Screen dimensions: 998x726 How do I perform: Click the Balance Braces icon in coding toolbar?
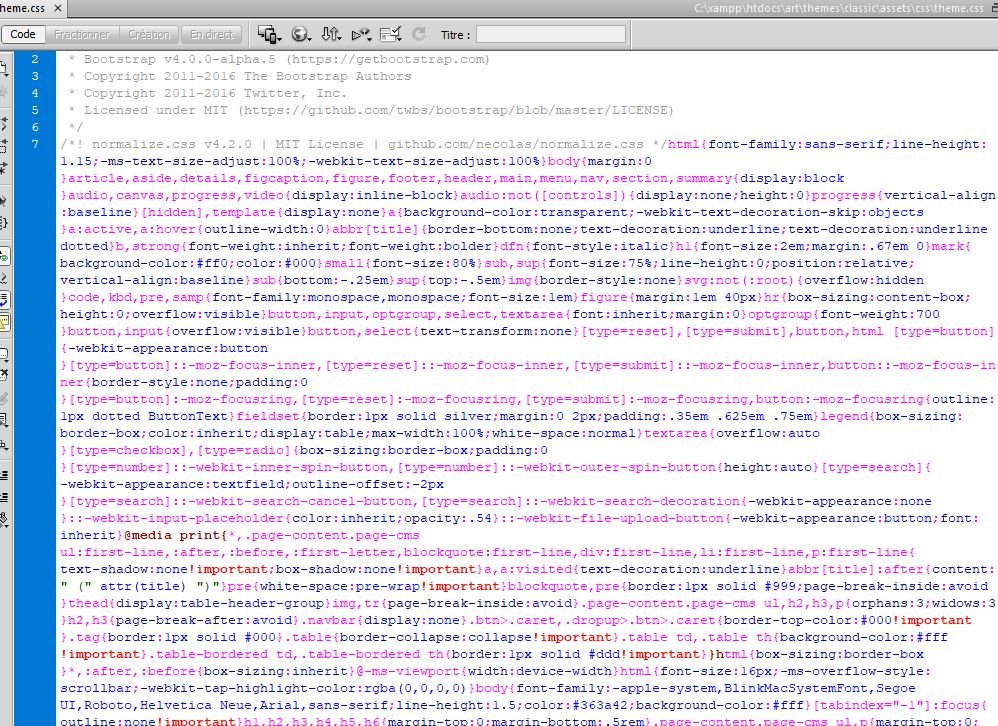coord(3,223)
